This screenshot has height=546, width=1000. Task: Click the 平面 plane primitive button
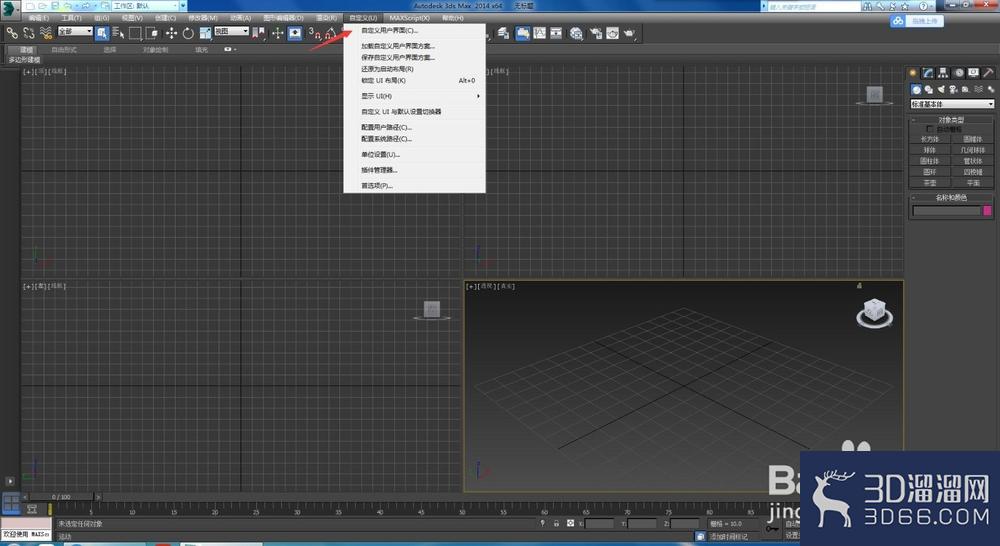click(973, 183)
